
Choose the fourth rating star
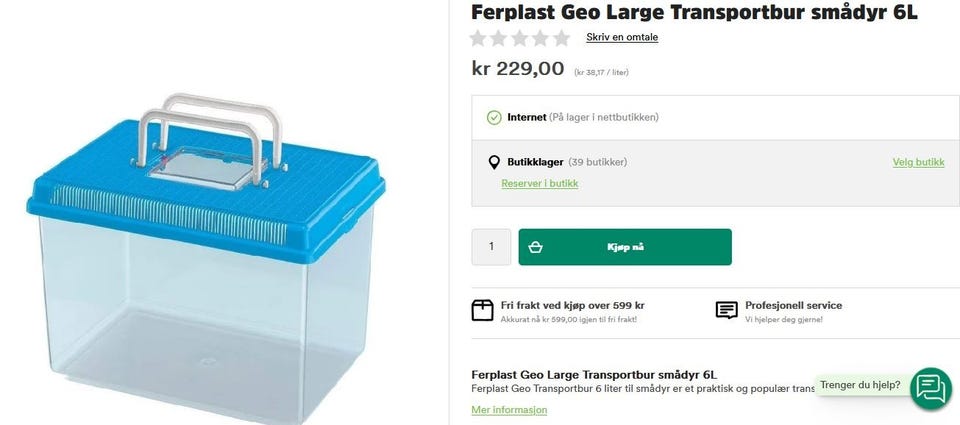click(541, 38)
